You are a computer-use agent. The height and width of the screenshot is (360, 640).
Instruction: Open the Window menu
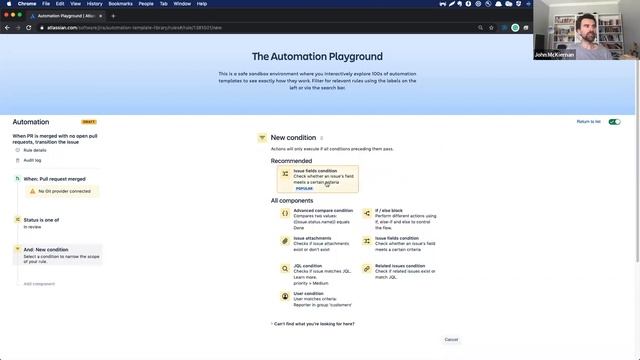[182, 4]
